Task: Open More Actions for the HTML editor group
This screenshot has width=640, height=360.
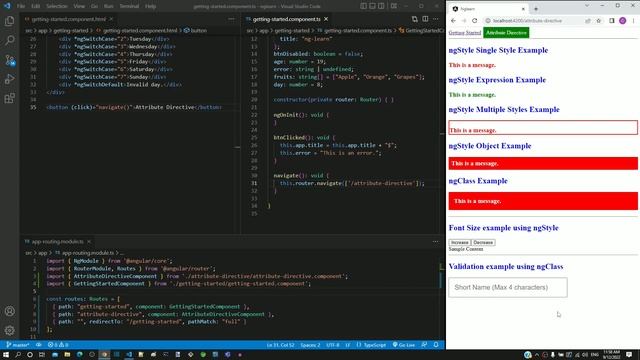Action: pyautogui.click(x=231, y=19)
